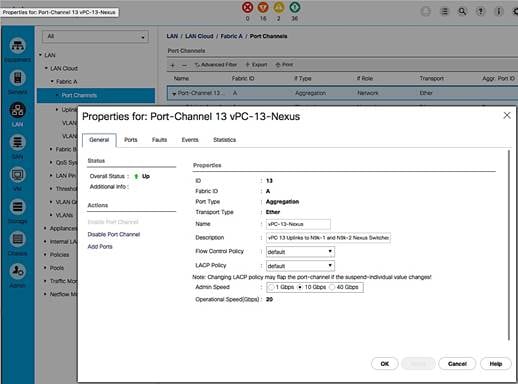Click the Transport column header

coord(432,79)
